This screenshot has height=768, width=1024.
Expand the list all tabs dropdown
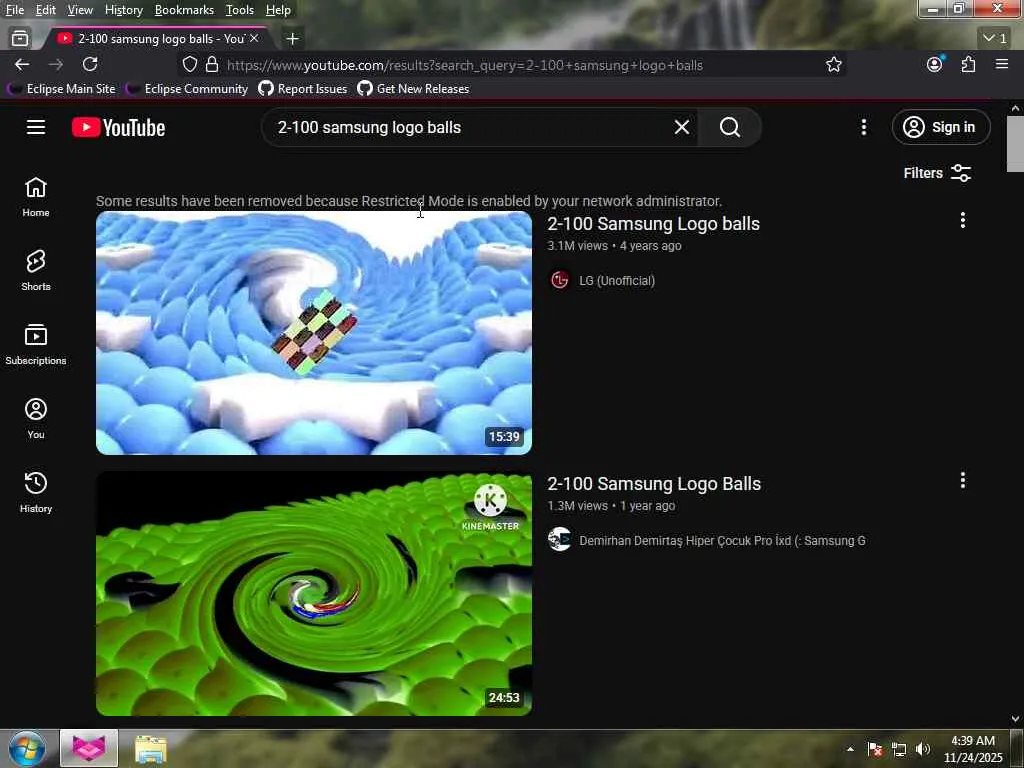coord(995,39)
